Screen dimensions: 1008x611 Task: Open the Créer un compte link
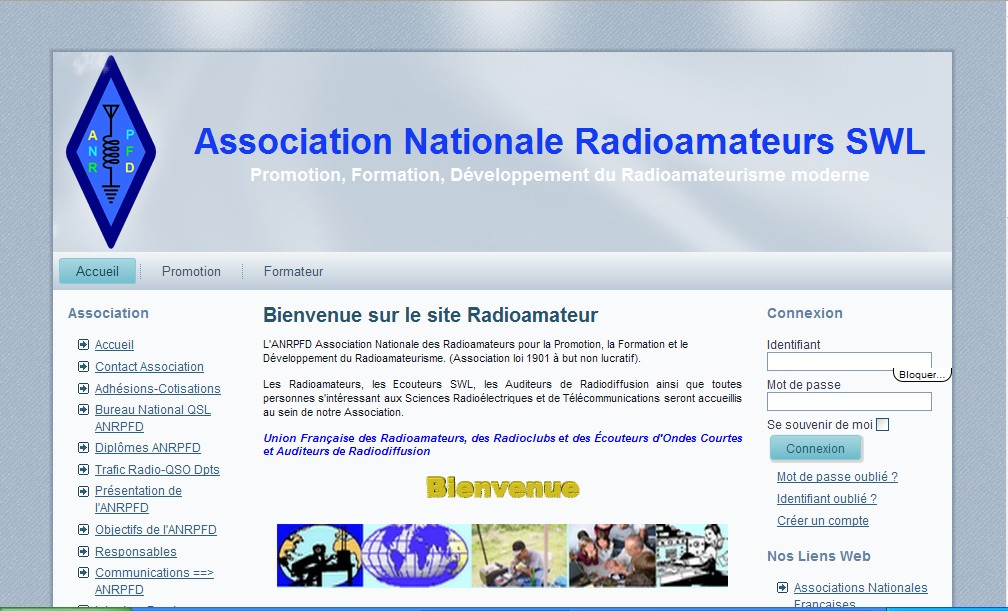[823, 520]
